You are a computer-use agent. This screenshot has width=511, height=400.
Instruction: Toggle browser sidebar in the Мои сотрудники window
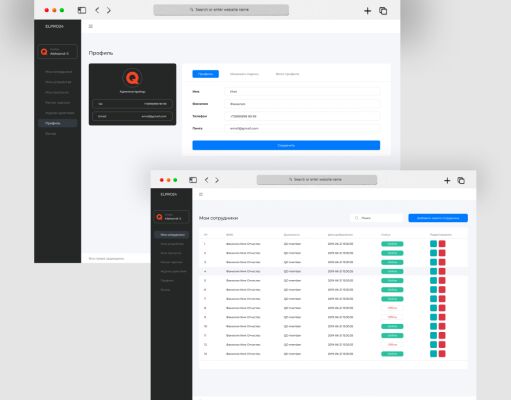click(x=193, y=180)
